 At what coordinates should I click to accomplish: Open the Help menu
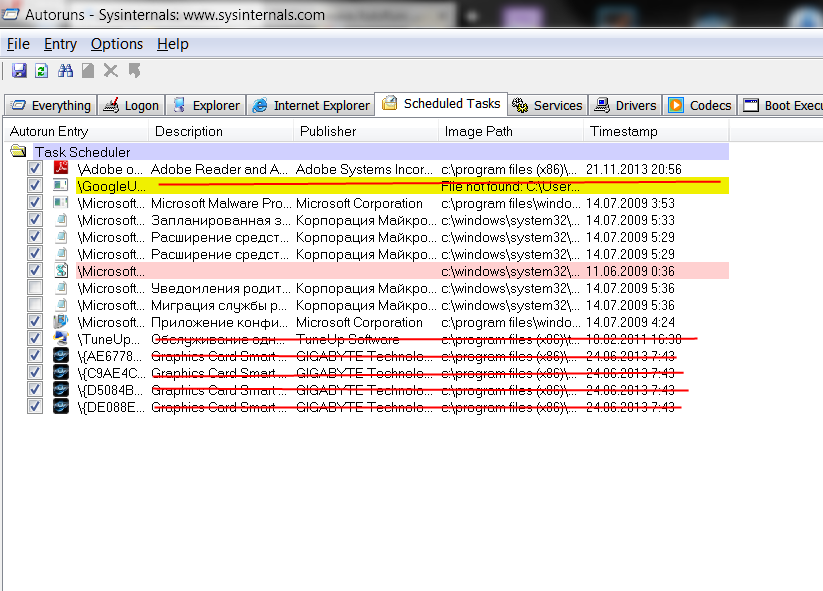click(173, 44)
